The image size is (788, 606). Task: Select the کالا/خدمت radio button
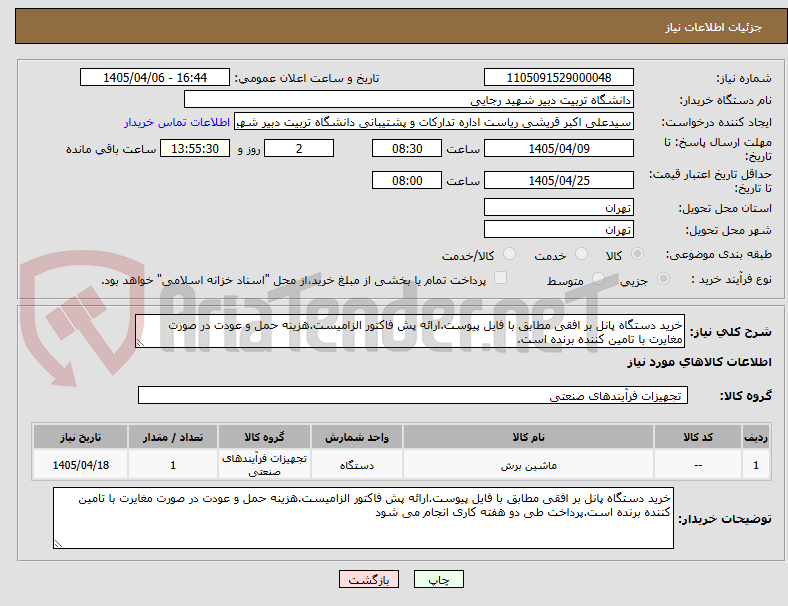[x=510, y=254]
